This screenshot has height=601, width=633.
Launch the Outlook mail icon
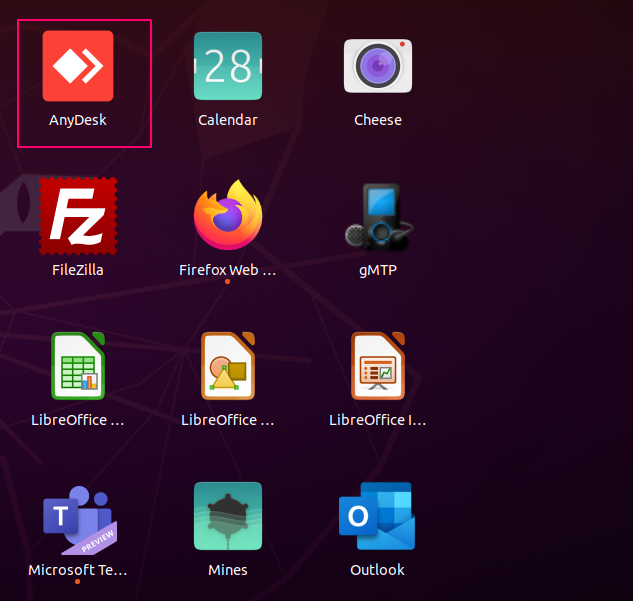pos(377,516)
